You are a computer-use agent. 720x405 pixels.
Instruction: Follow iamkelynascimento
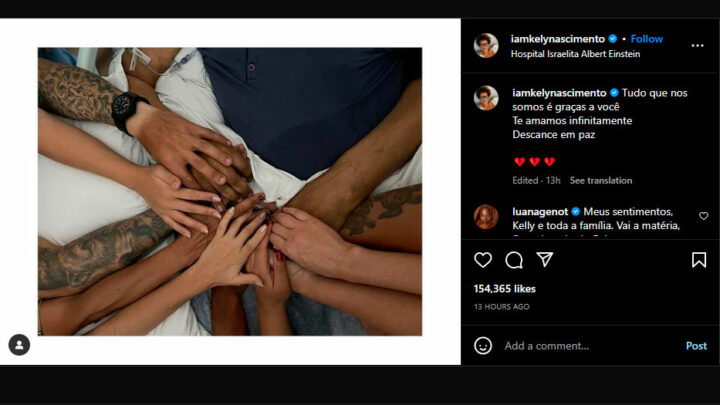(647, 39)
